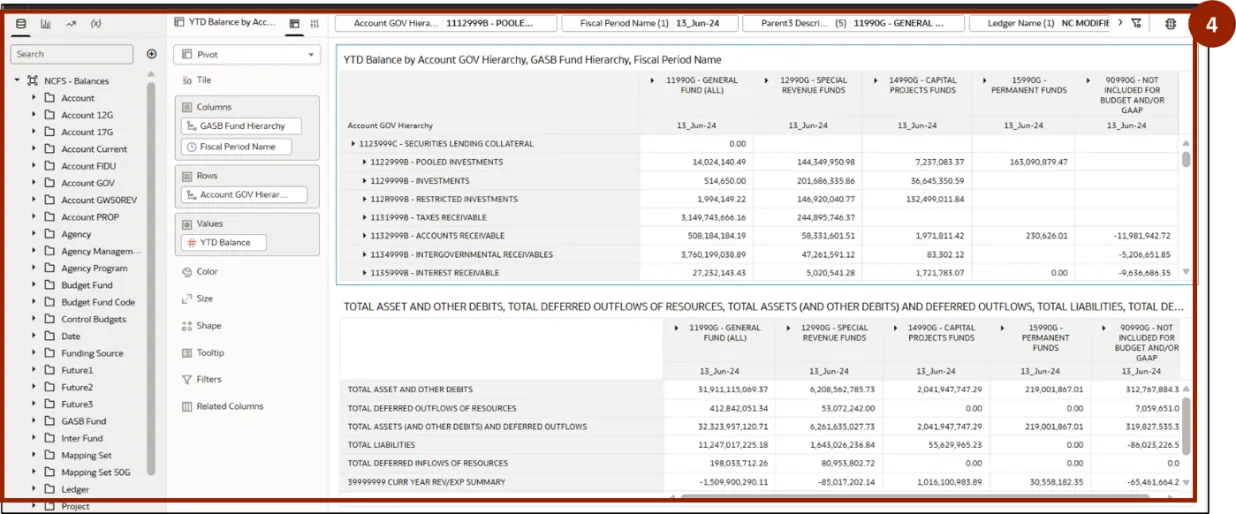Screen dimensions: 1236x514
Task: Expand the GASB Fund folder
Action: click(x=34, y=421)
